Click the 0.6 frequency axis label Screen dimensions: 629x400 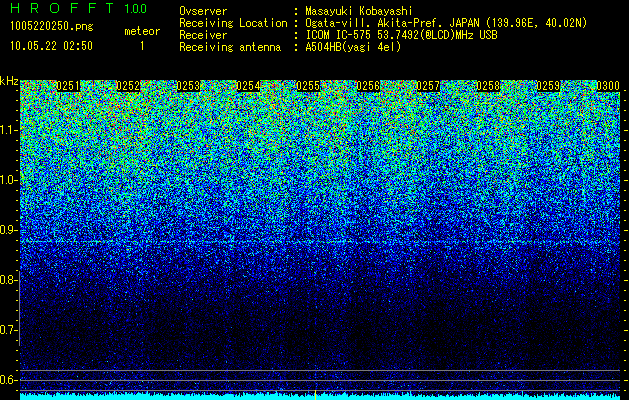(x=8, y=380)
